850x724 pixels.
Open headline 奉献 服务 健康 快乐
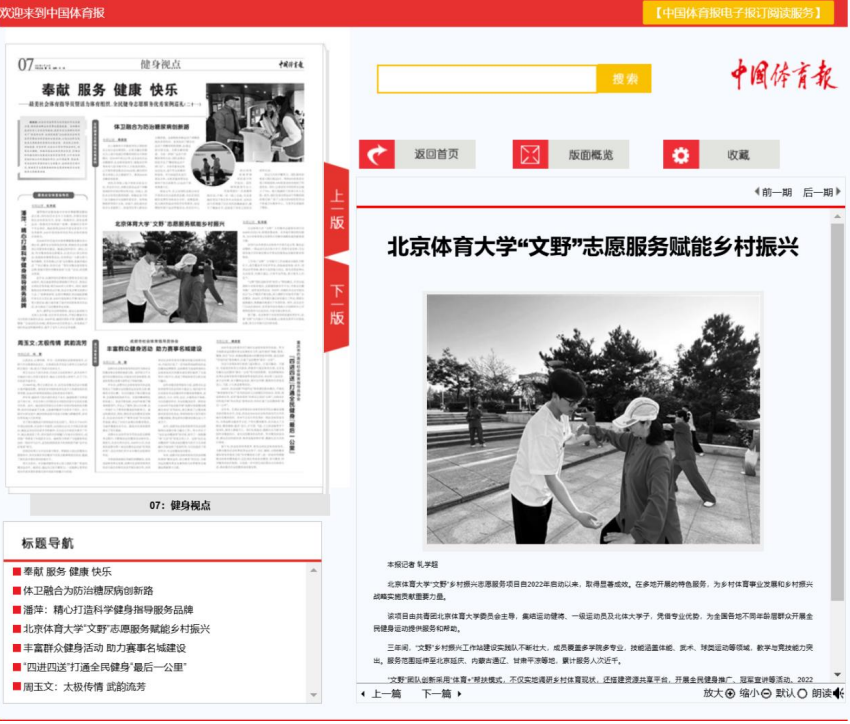coord(67,572)
